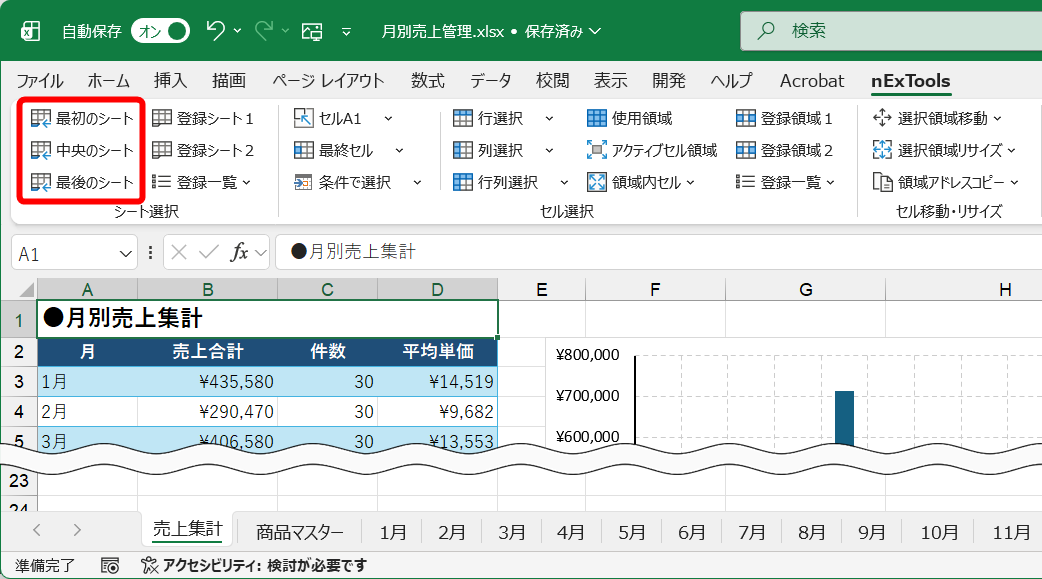The height and width of the screenshot is (579, 1042).
Task: Click the セルA1 button
Action: click(x=328, y=118)
